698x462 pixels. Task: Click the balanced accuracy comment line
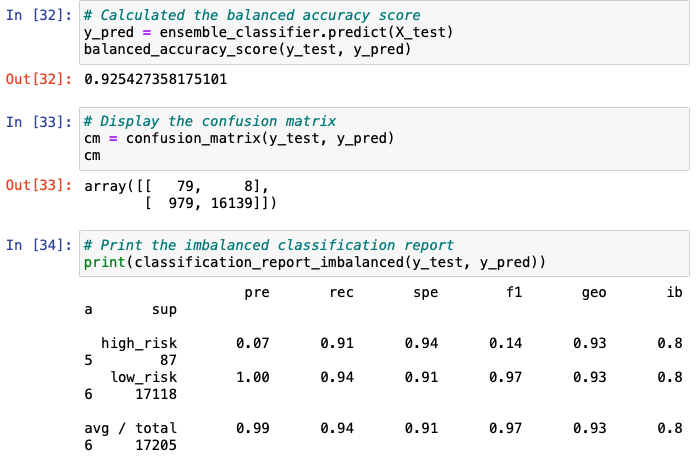[252, 15]
